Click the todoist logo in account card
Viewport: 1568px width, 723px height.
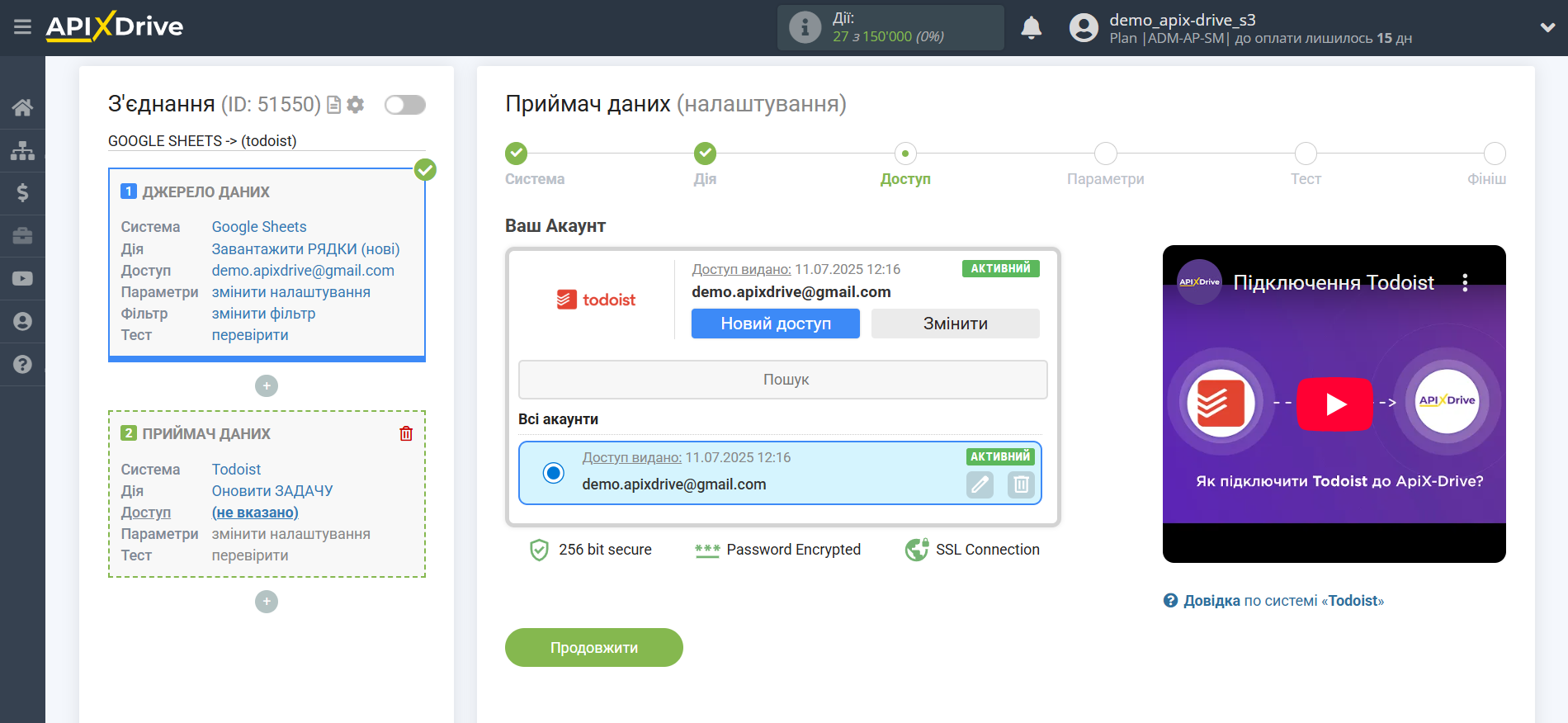(x=596, y=300)
